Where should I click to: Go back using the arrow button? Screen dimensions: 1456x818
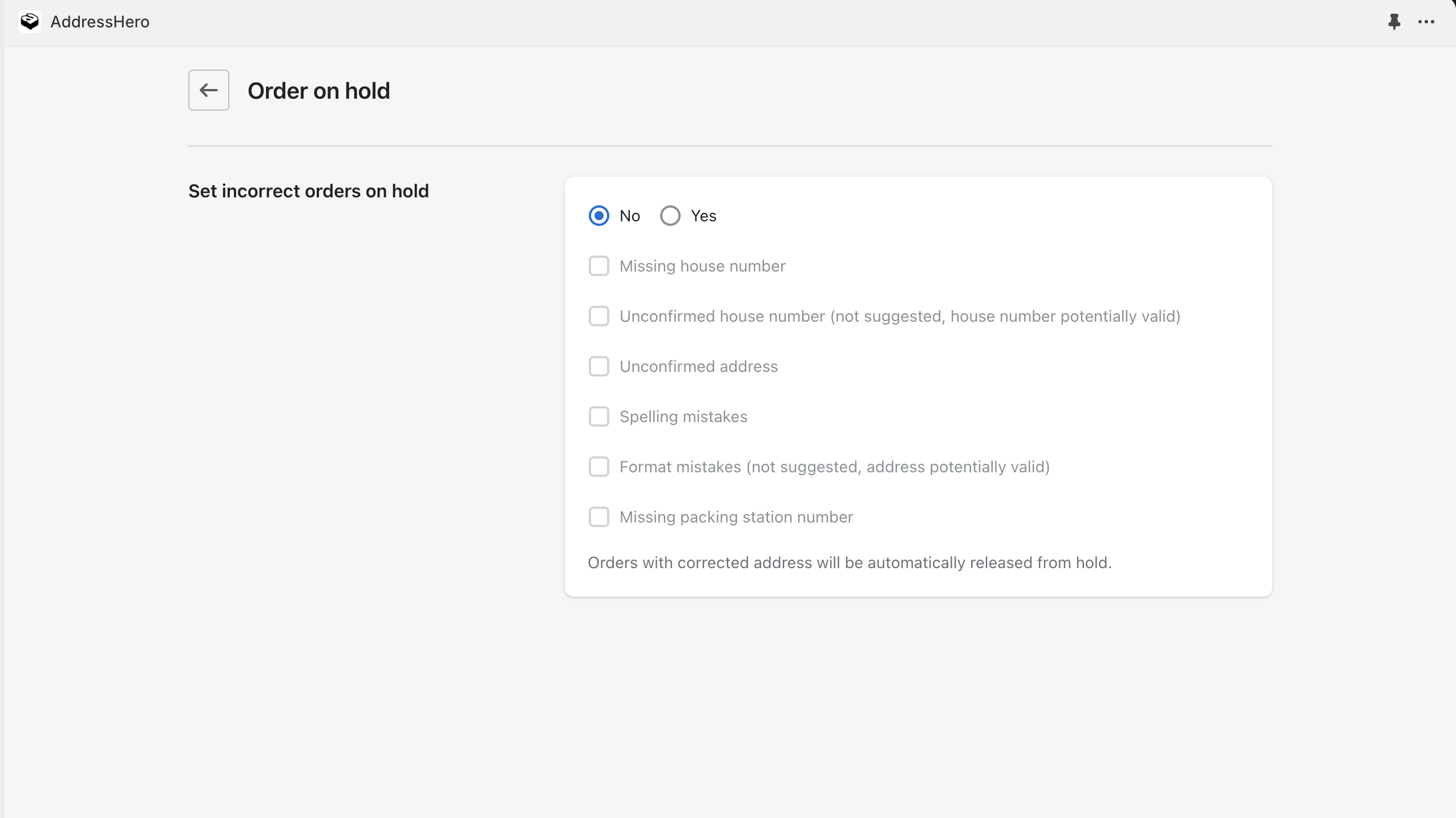pos(209,90)
